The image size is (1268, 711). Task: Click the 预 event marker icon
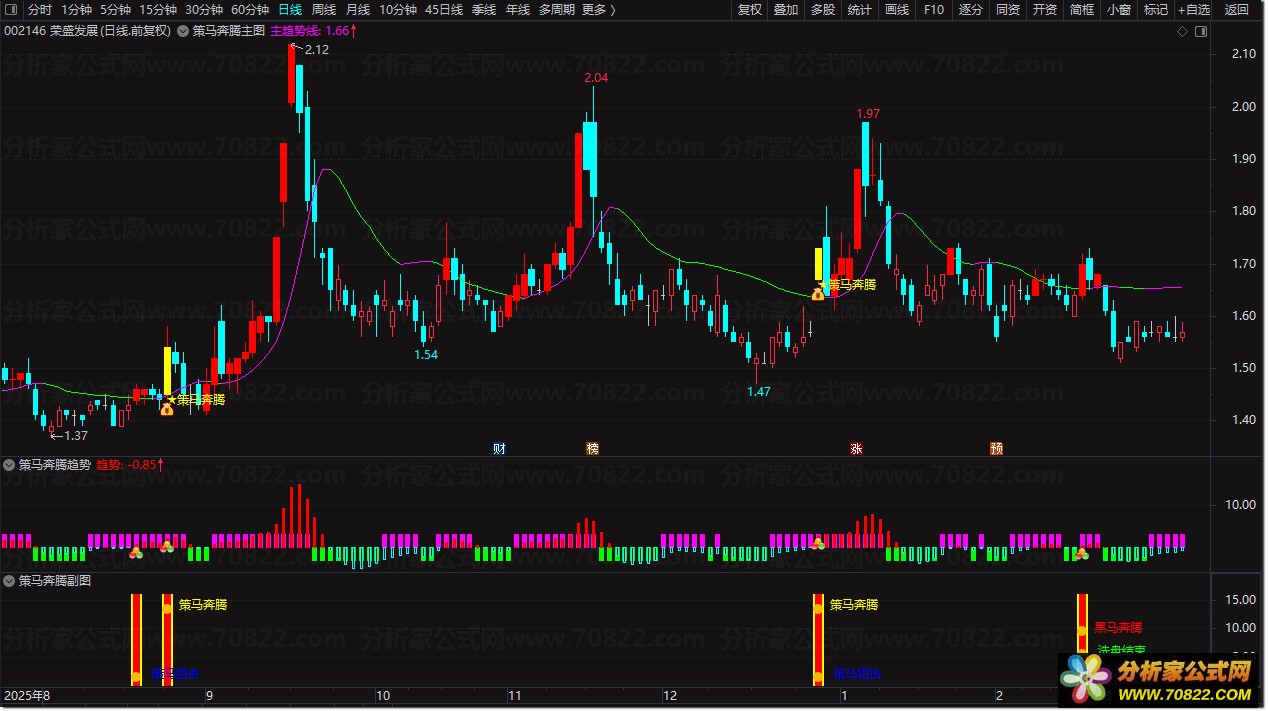(996, 448)
